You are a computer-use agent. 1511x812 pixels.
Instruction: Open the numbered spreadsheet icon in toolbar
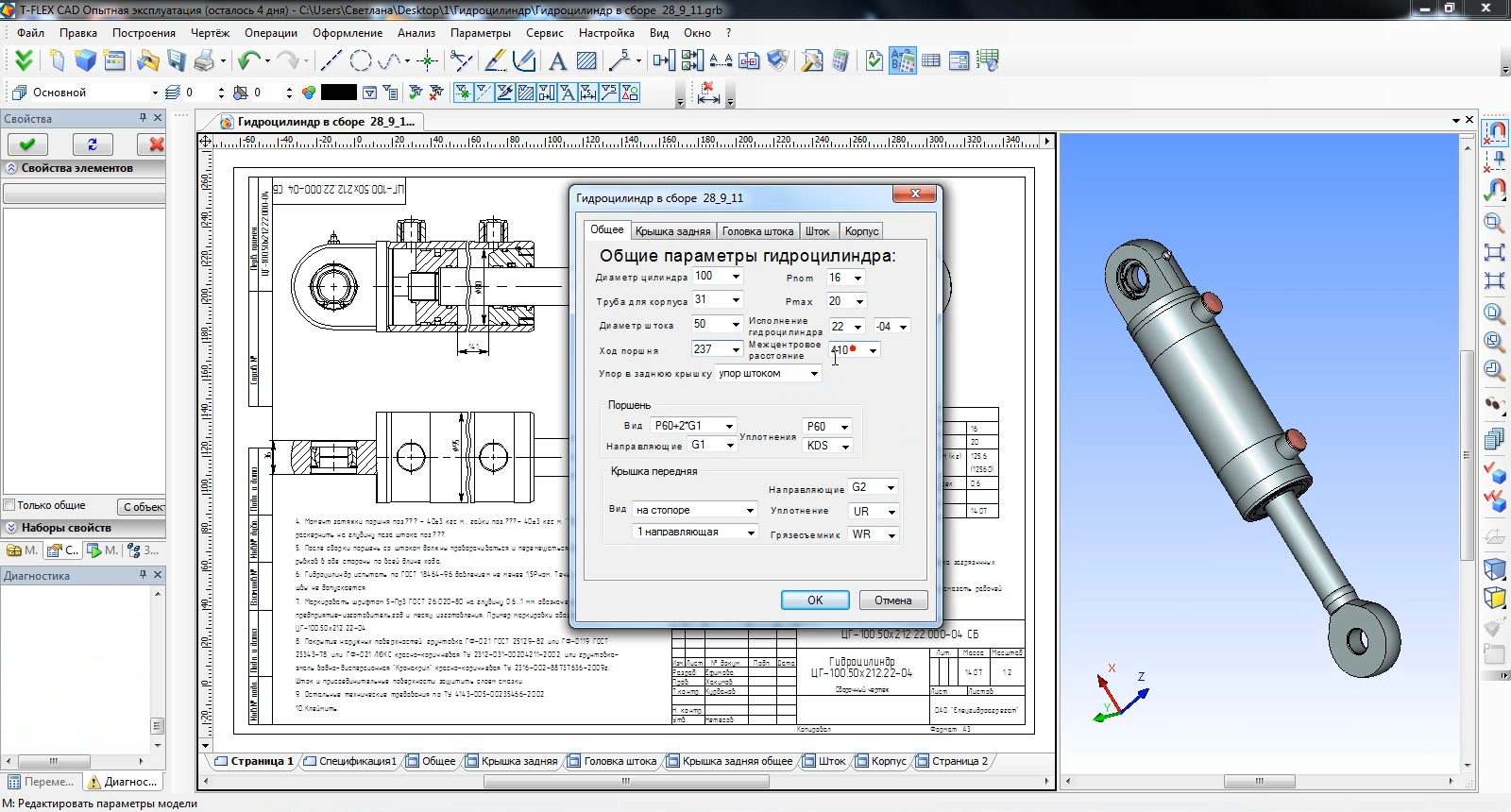[988, 60]
